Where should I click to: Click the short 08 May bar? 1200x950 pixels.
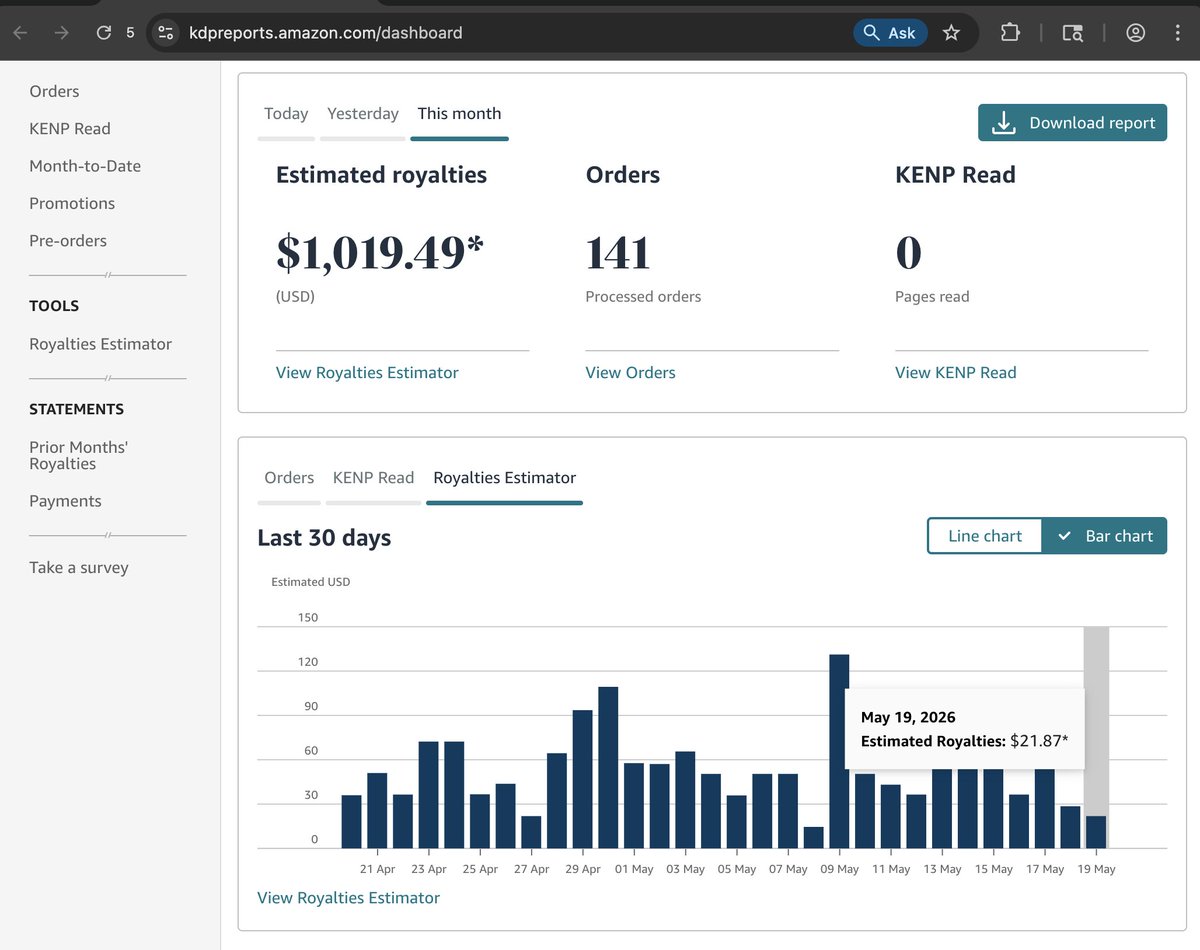point(813,837)
